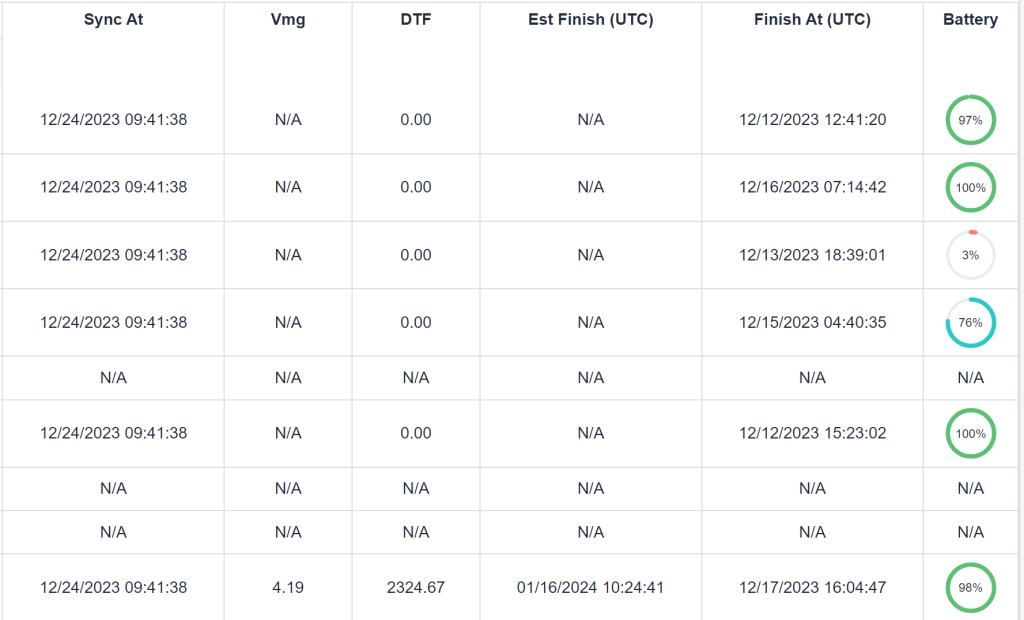This screenshot has width=1024, height=620.
Task: Sort by the Vmg column header
Action: 288,20
